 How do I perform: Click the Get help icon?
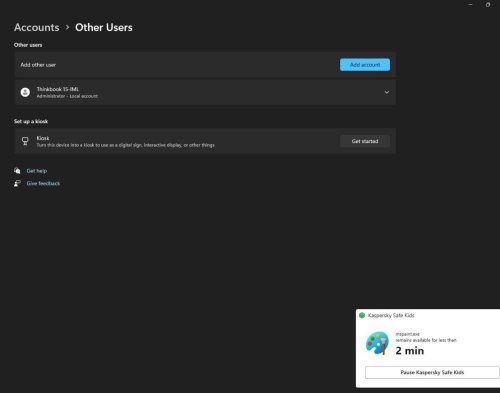[17, 171]
